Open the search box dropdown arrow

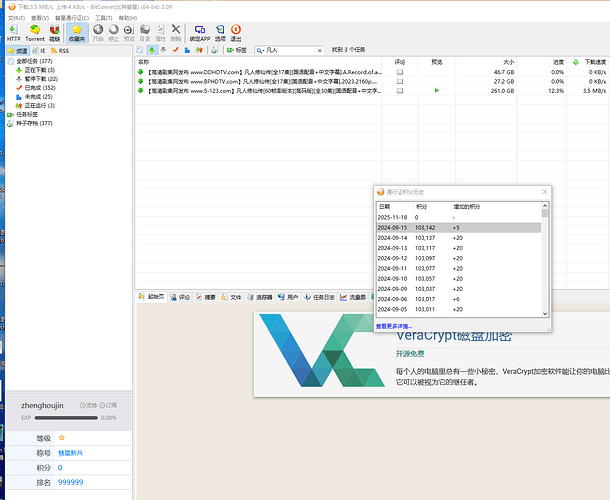point(263,49)
